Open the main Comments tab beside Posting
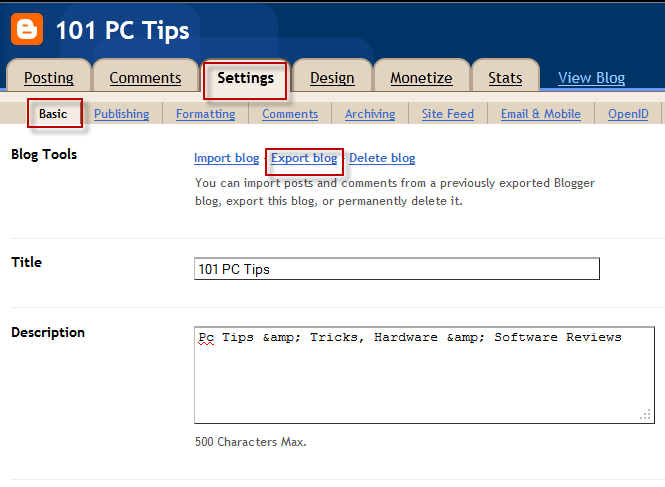665x487 pixels. point(145,78)
